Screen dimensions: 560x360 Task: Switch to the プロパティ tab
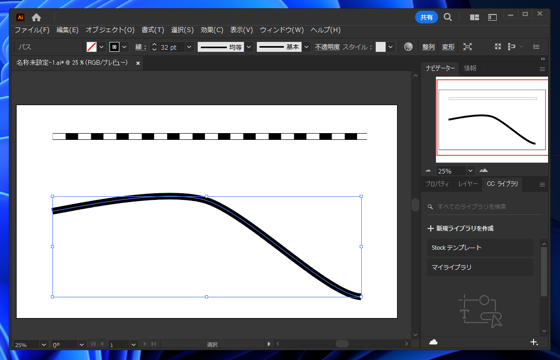click(x=437, y=184)
